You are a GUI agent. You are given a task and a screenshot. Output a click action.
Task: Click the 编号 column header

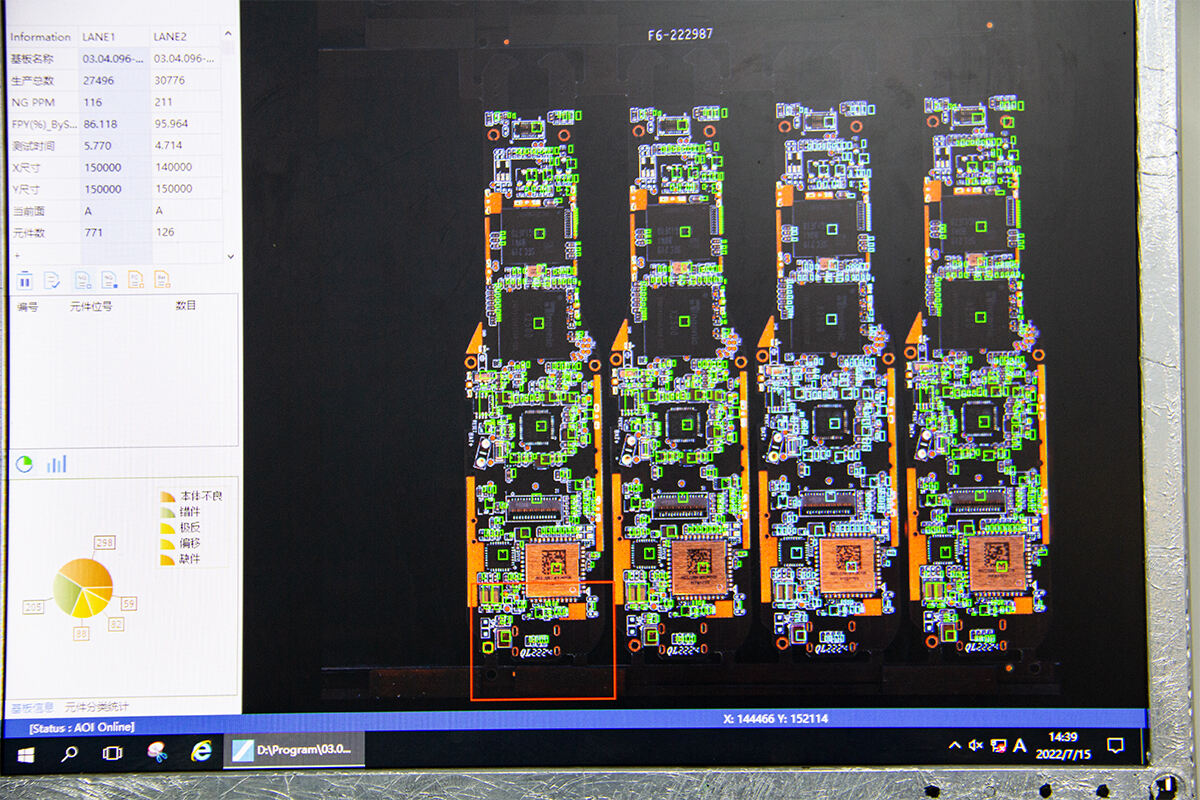tap(27, 307)
